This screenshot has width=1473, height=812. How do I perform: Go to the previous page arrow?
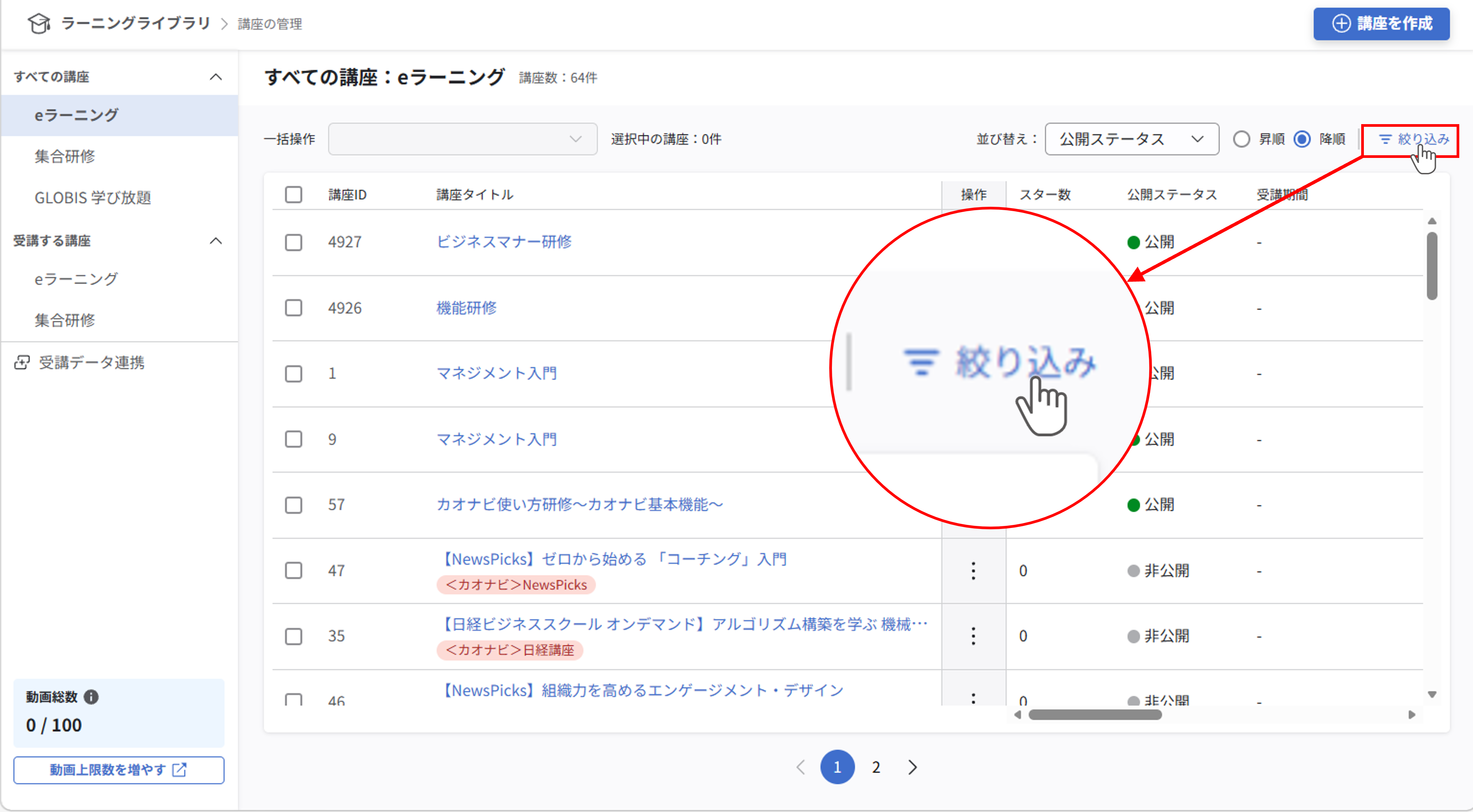[800, 767]
